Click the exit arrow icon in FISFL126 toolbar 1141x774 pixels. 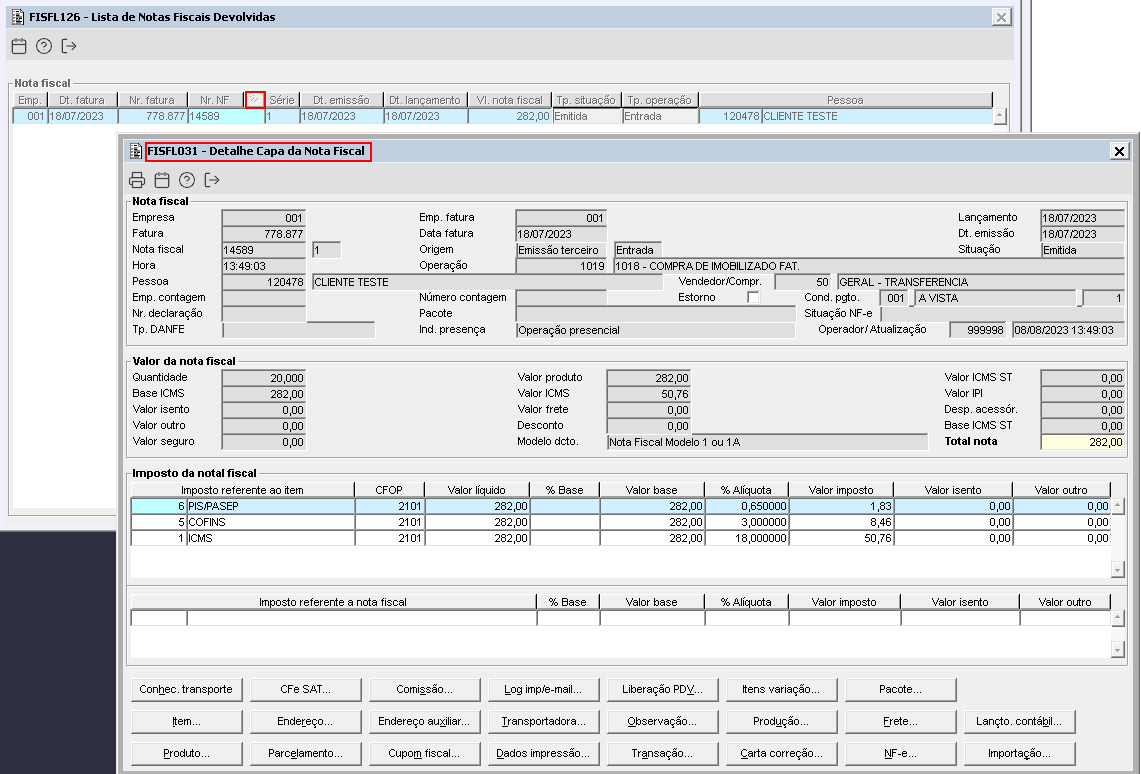[x=69, y=46]
